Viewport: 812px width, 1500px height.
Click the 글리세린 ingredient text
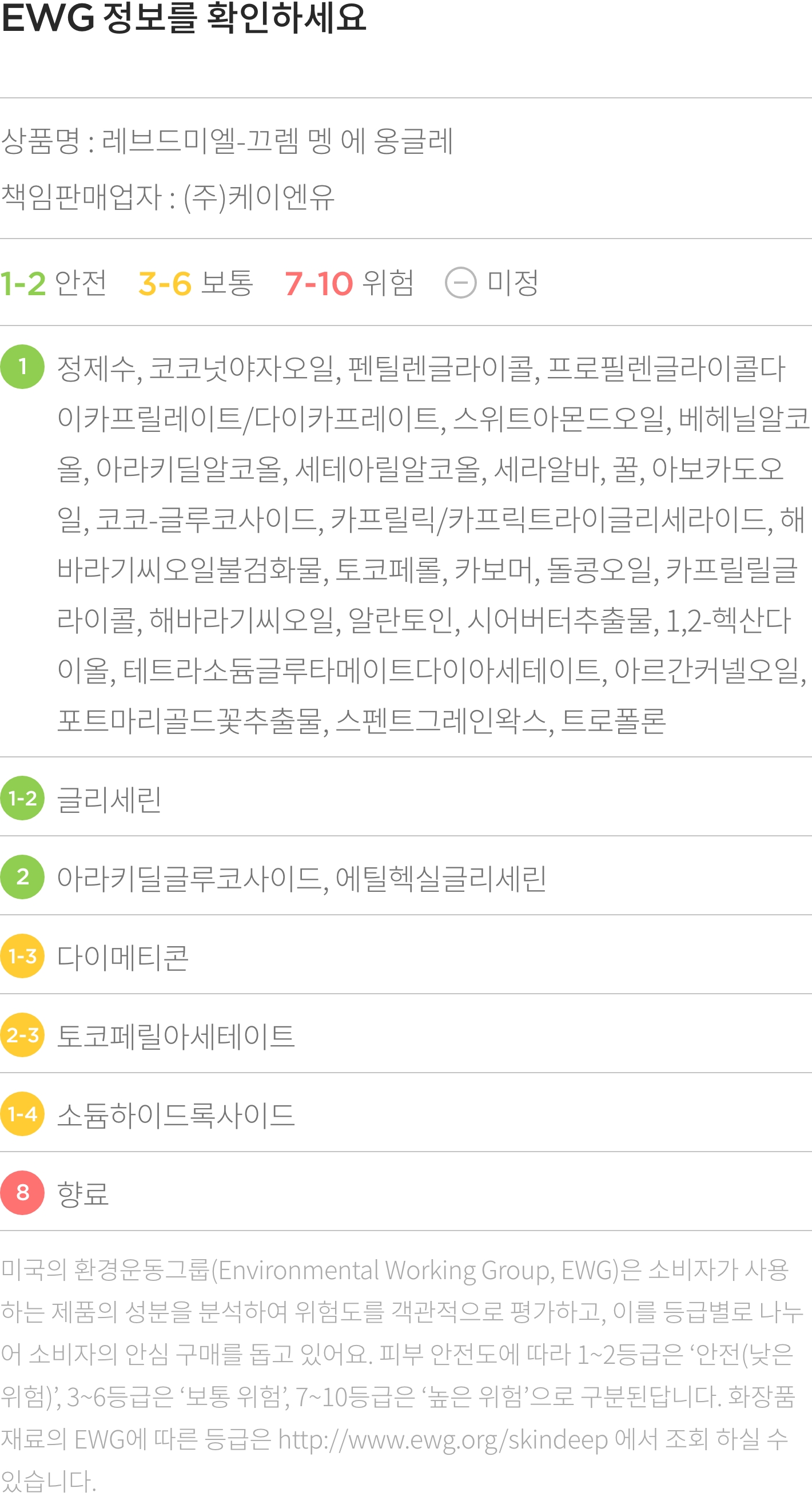point(109,799)
